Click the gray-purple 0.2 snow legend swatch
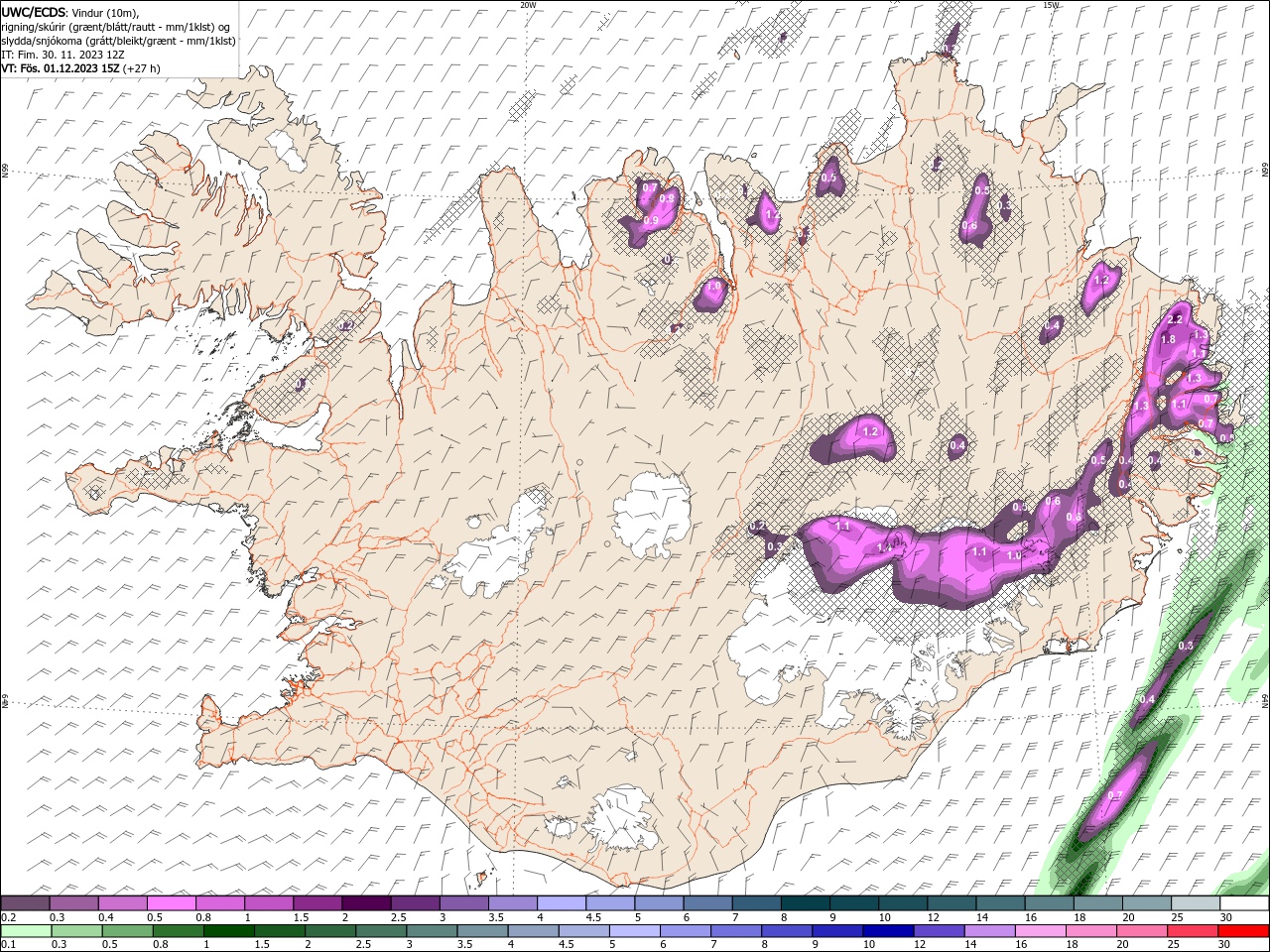Viewport: 1270px width, 952px height. click(25, 903)
